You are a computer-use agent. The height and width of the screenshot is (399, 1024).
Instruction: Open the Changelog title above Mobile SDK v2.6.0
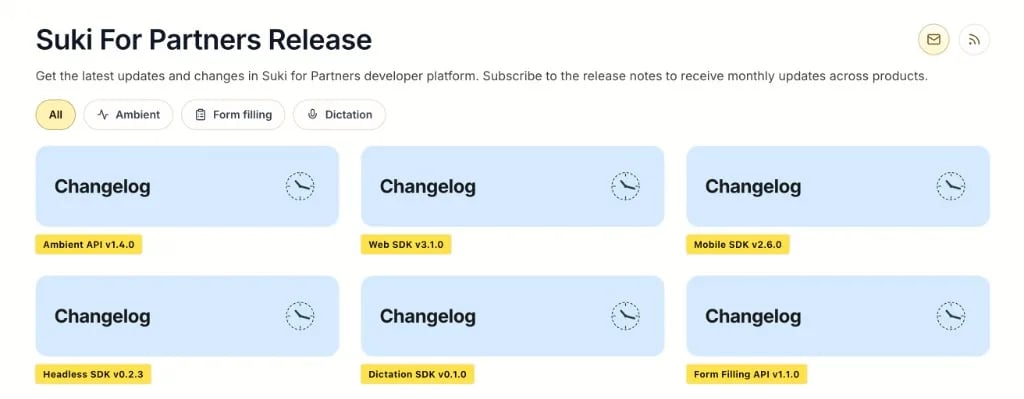coord(753,187)
